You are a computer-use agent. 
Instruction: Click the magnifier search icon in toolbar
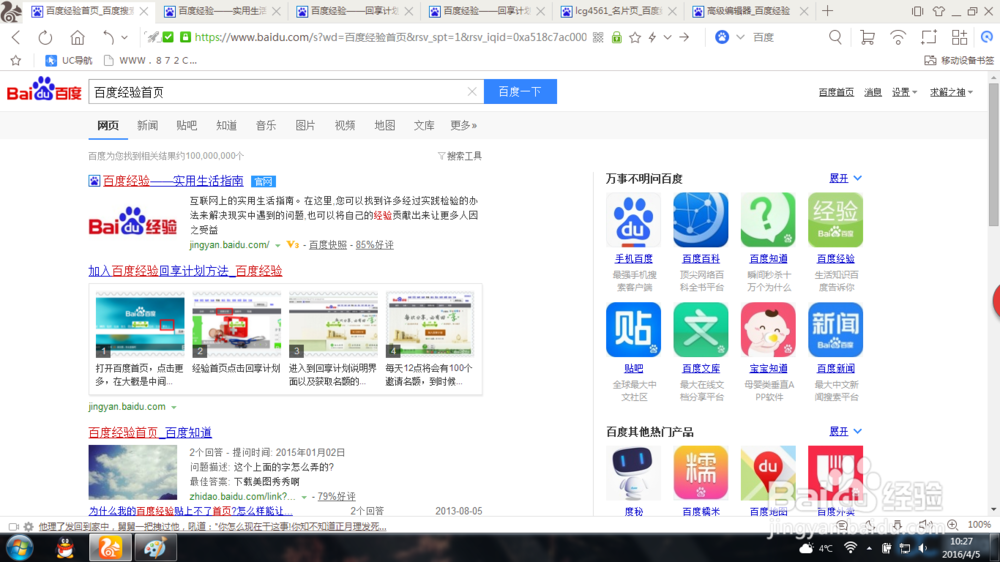click(835, 38)
